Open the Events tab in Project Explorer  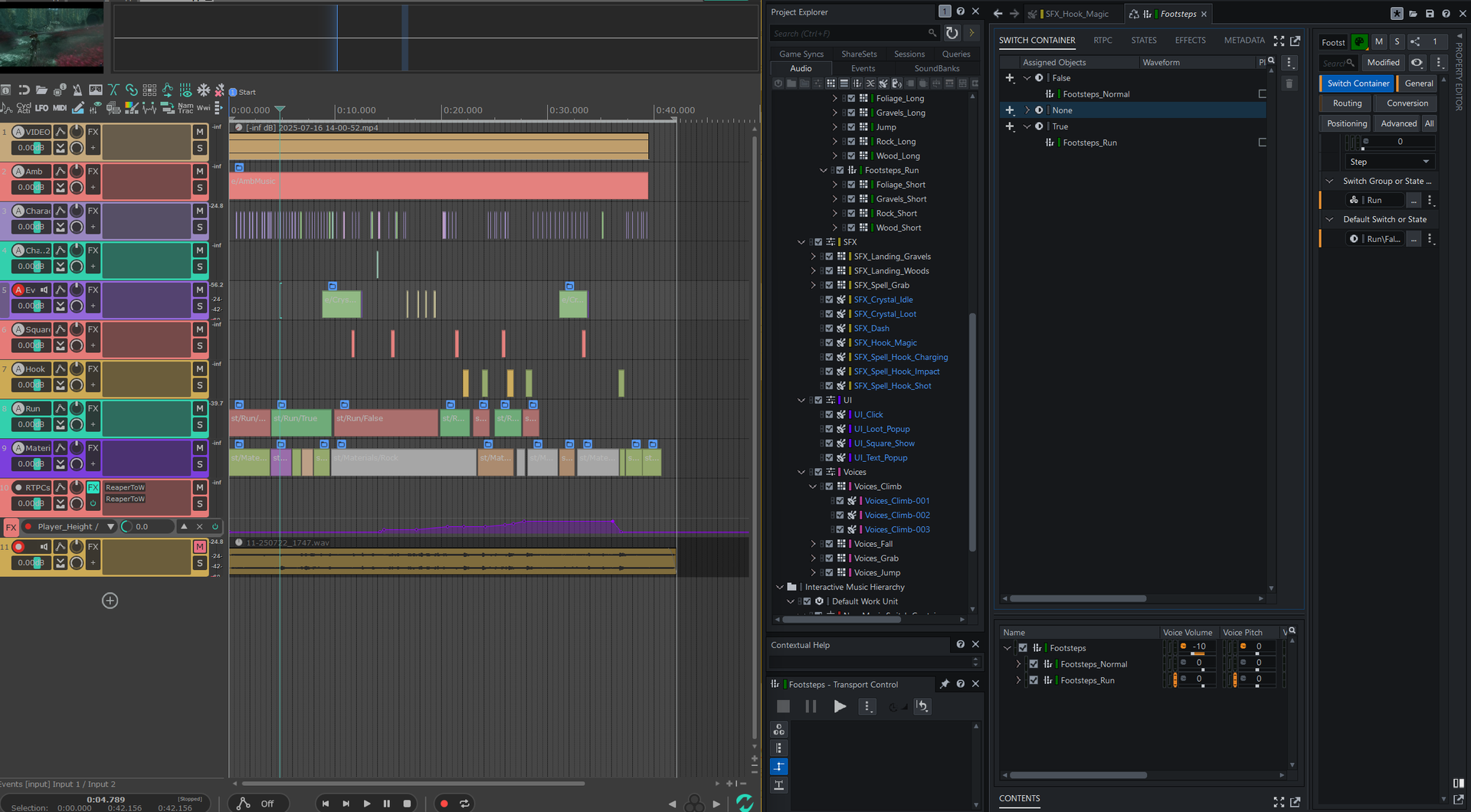[x=863, y=68]
